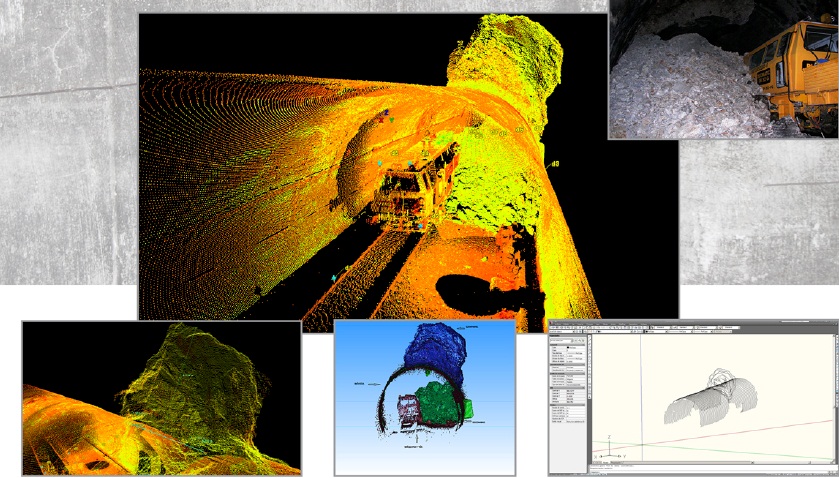Image resolution: width=839 pixels, height=478 pixels.
Task: Open the 'No selection' dropdown in Properties
Action: [x=565, y=341]
